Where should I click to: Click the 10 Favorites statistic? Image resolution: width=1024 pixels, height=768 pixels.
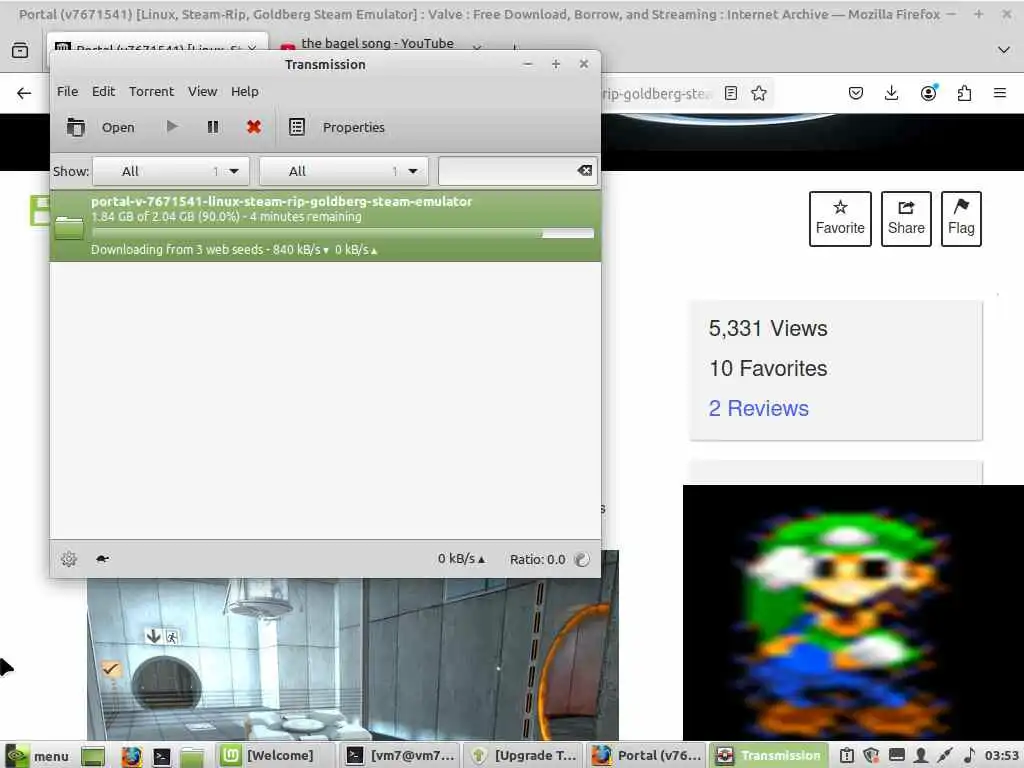pos(768,368)
